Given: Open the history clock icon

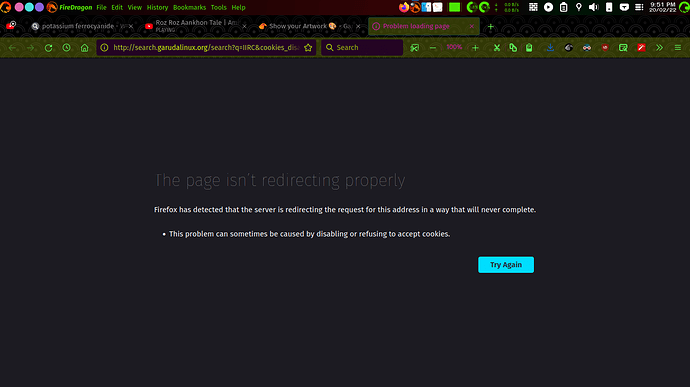Looking at the screenshot, I should point(66,48).
